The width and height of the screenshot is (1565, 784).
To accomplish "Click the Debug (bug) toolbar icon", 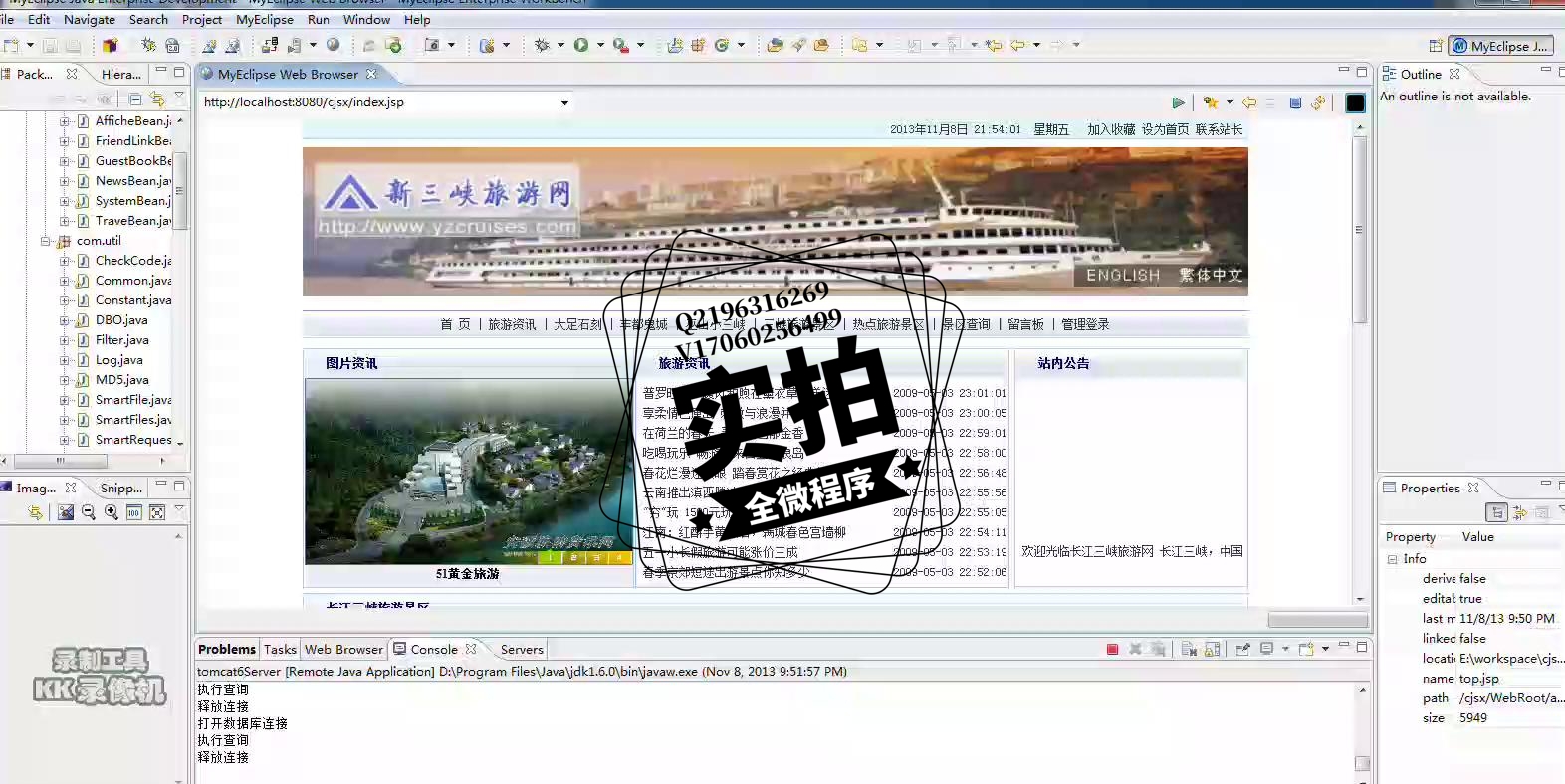I will (542, 45).
